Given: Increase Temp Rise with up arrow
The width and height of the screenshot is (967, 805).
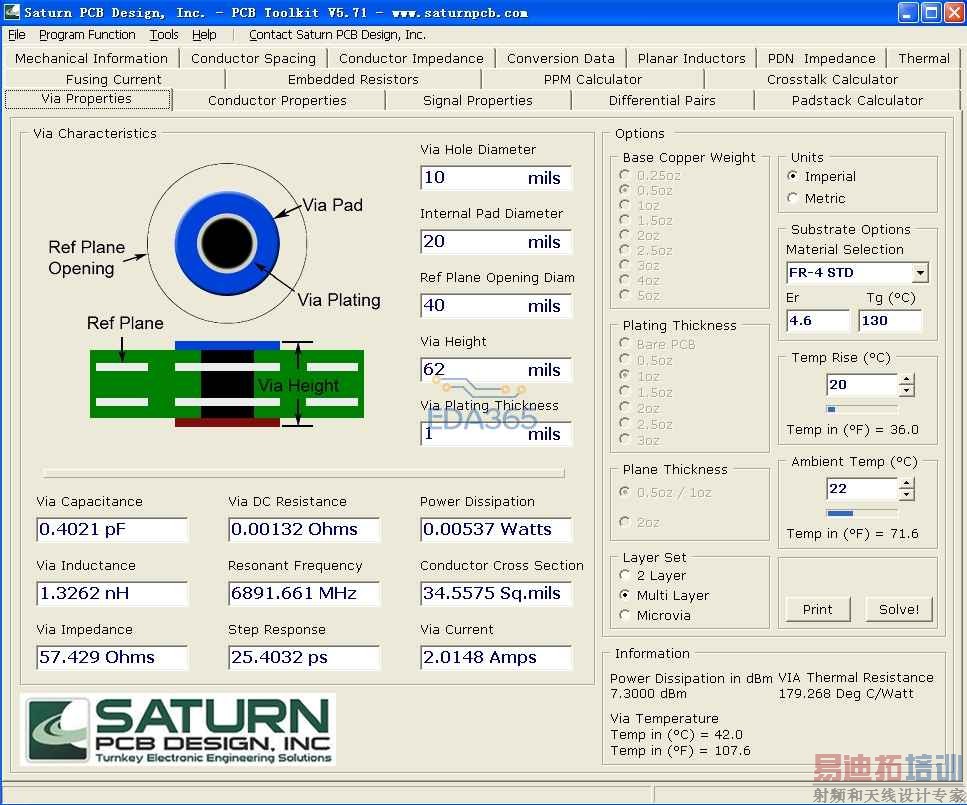Looking at the screenshot, I should click(907, 379).
